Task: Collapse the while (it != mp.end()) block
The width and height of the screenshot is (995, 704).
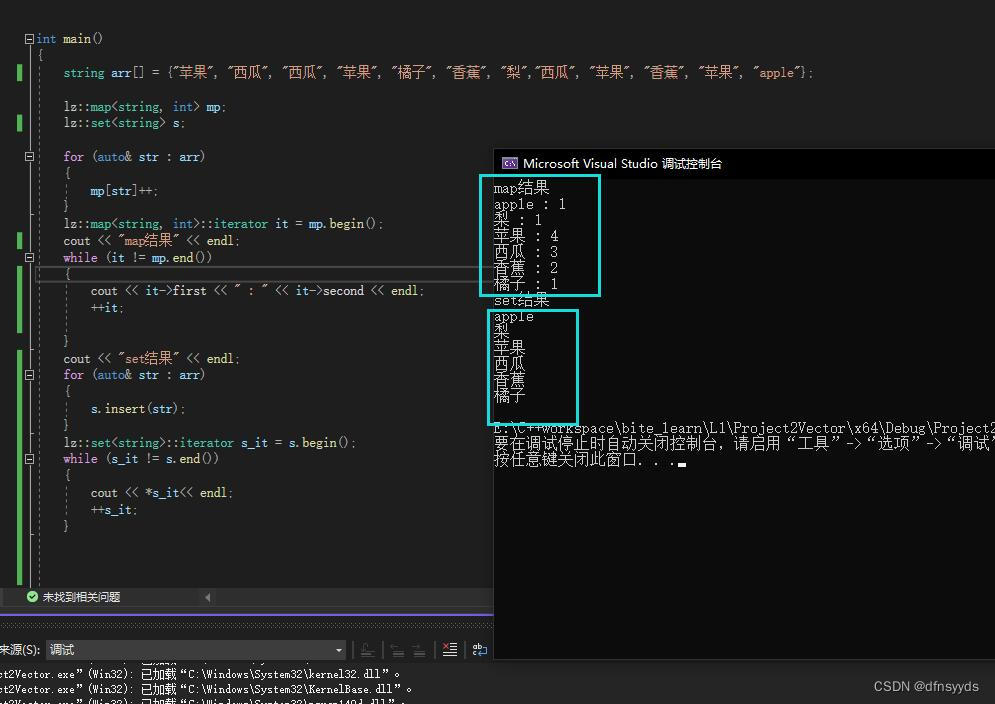Action: pos(29,257)
